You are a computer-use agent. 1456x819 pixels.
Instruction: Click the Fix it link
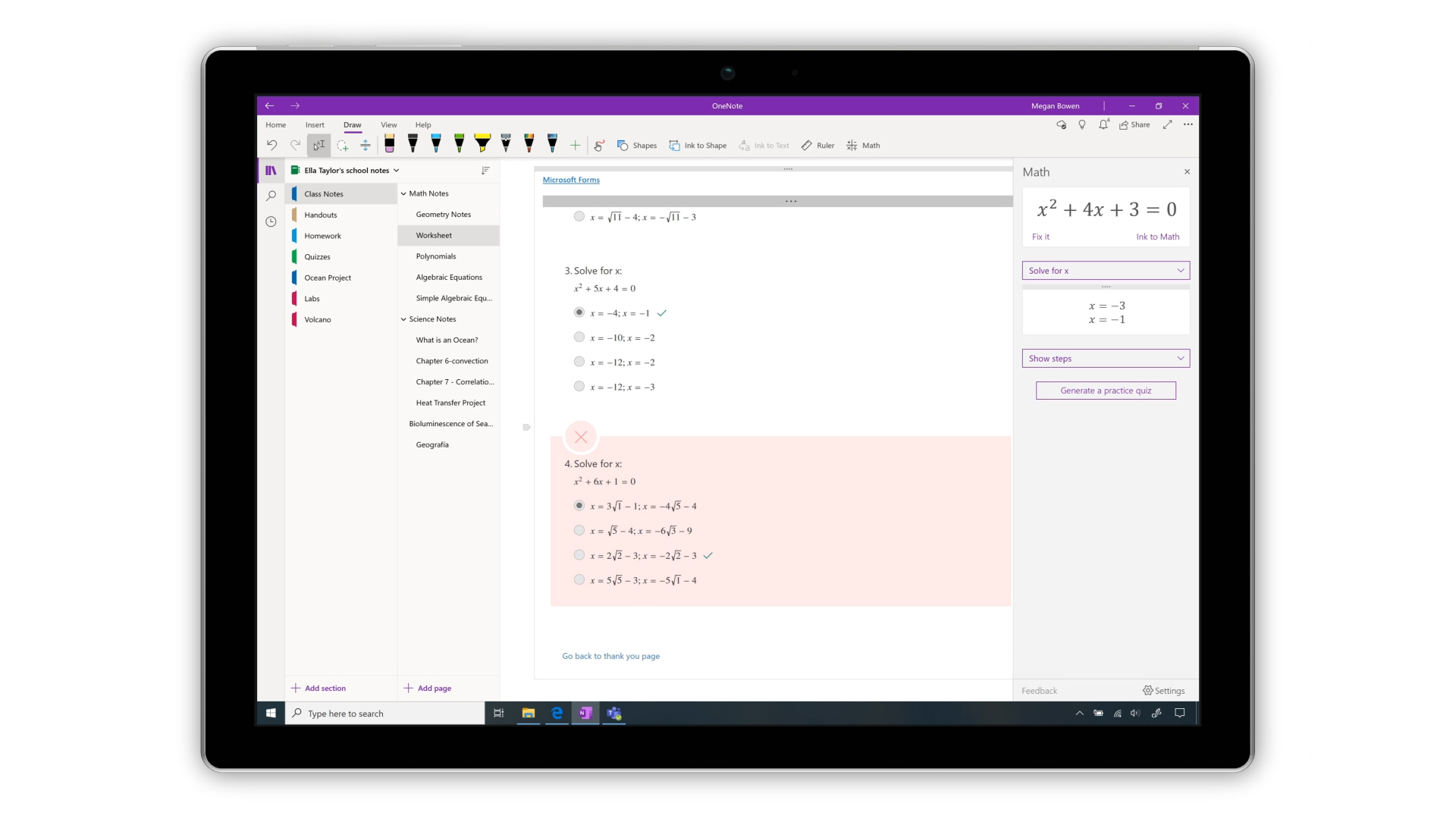click(x=1040, y=237)
